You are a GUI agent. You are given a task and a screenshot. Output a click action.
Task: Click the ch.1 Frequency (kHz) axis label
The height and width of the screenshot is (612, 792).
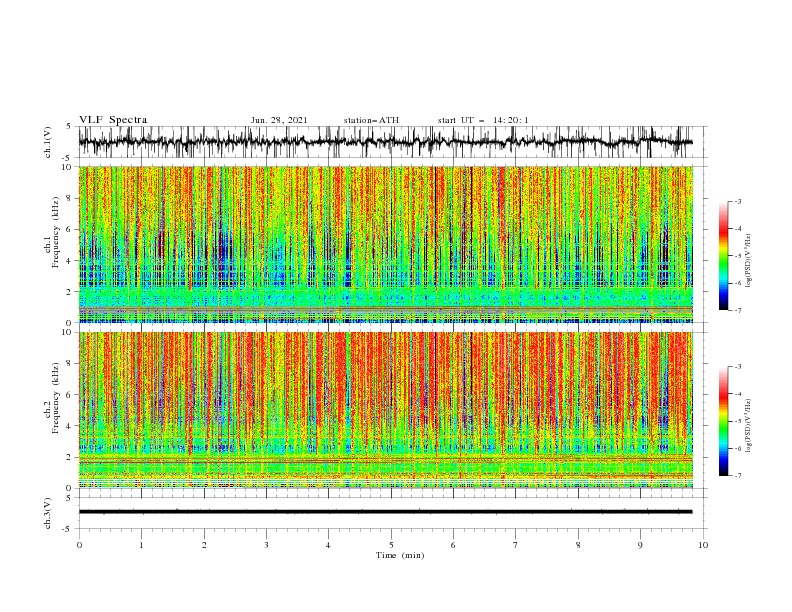(52, 232)
